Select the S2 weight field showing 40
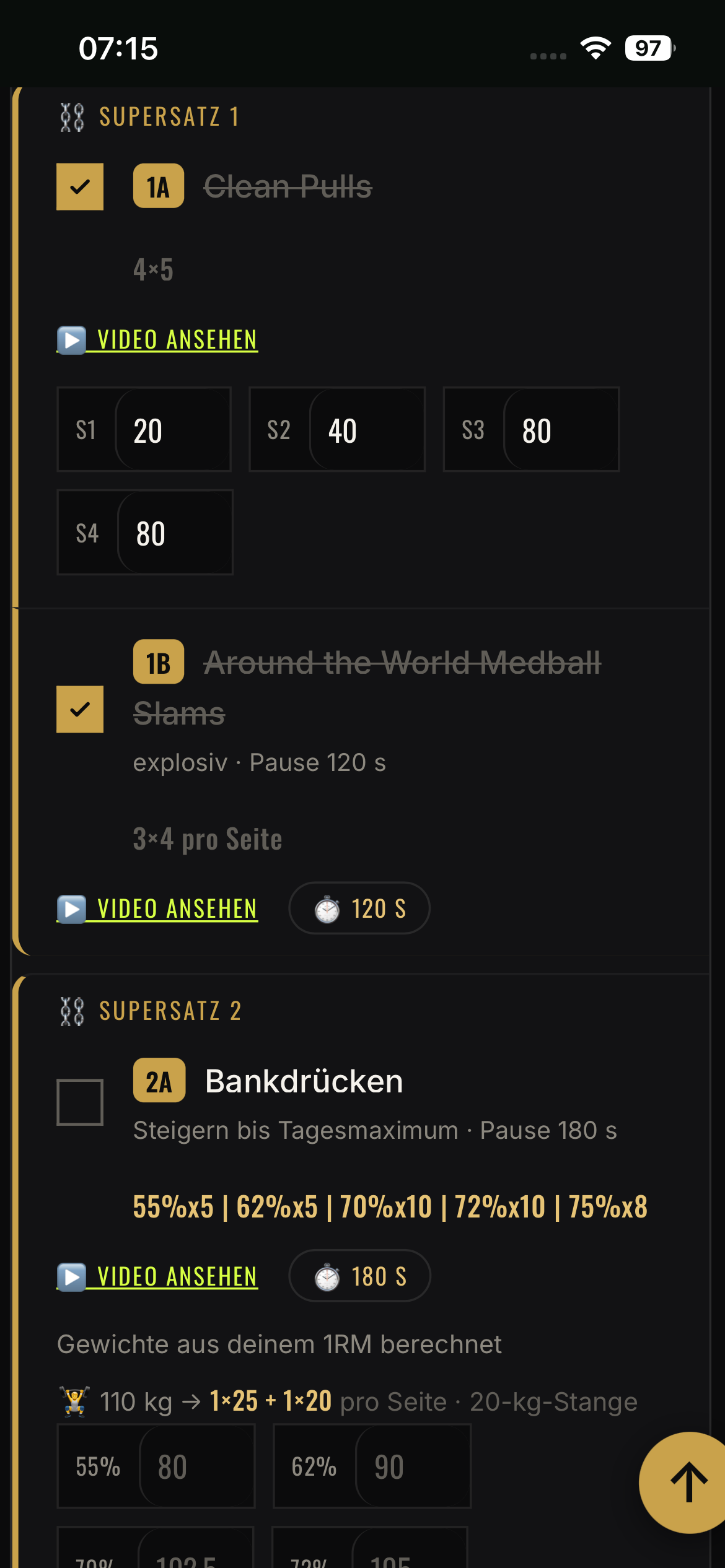The height and width of the screenshot is (1568, 725). 367,430
